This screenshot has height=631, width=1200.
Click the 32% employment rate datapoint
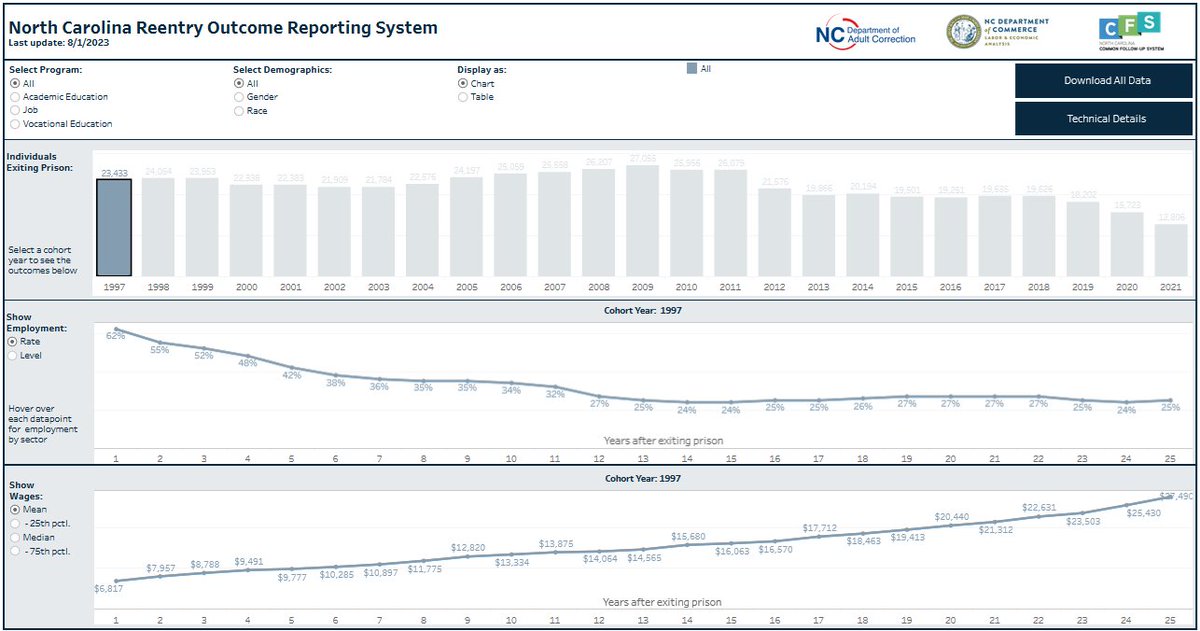click(x=555, y=386)
